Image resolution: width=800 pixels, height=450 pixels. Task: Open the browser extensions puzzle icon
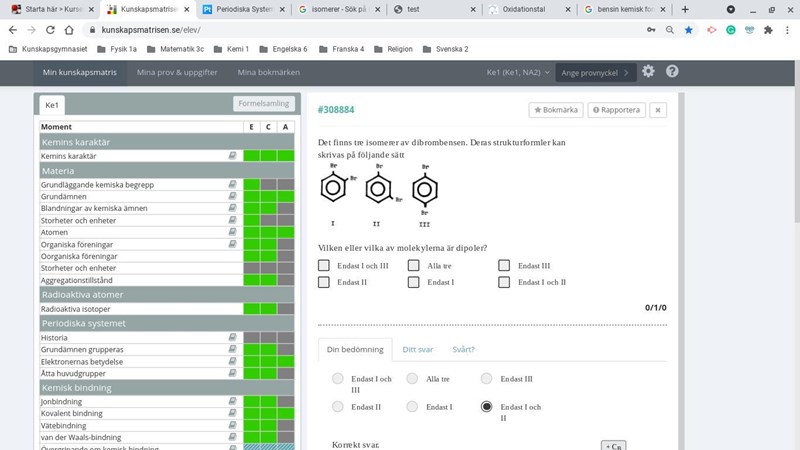tap(768, 30)
